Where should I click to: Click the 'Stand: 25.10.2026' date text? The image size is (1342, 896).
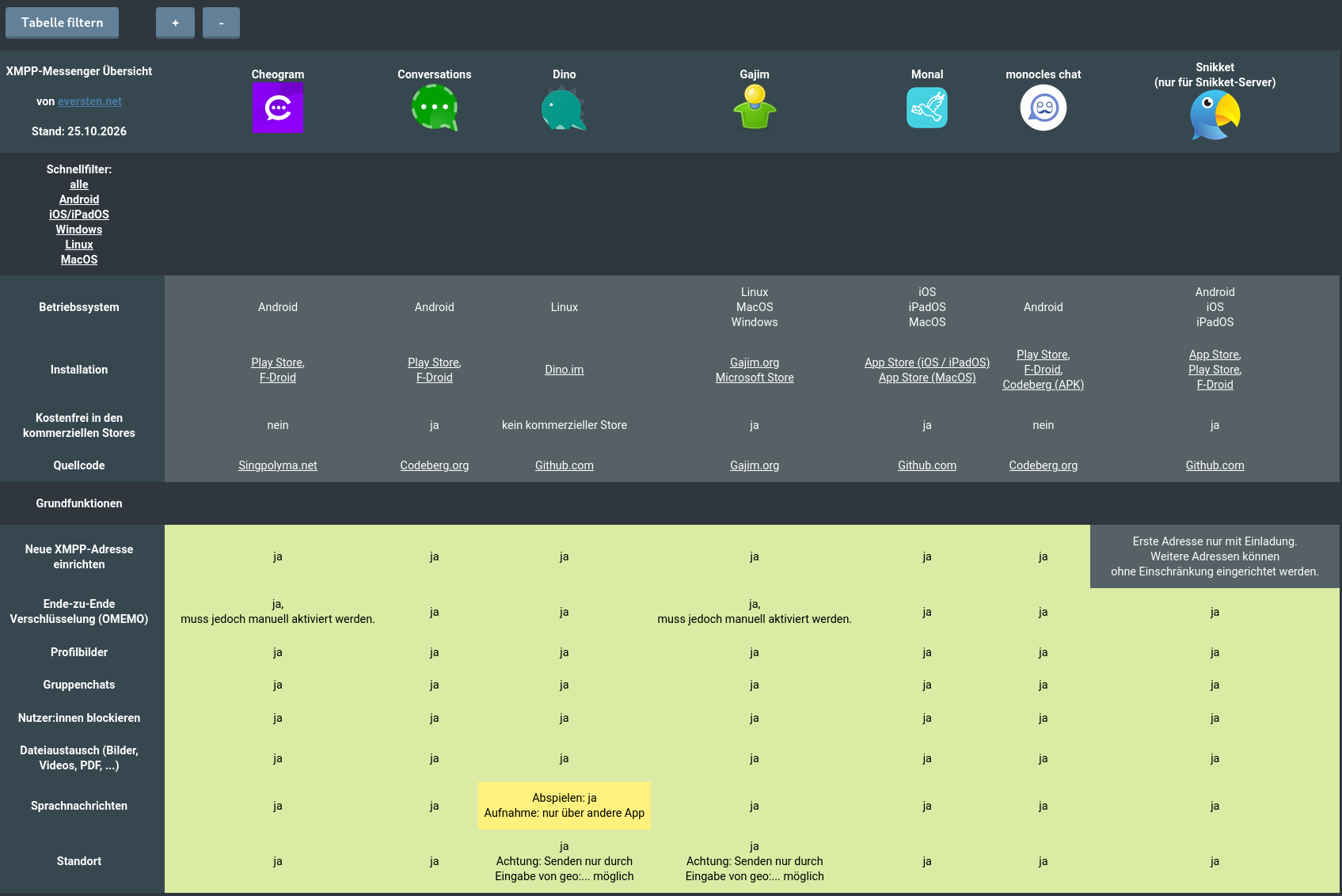(x=79, y=131)
